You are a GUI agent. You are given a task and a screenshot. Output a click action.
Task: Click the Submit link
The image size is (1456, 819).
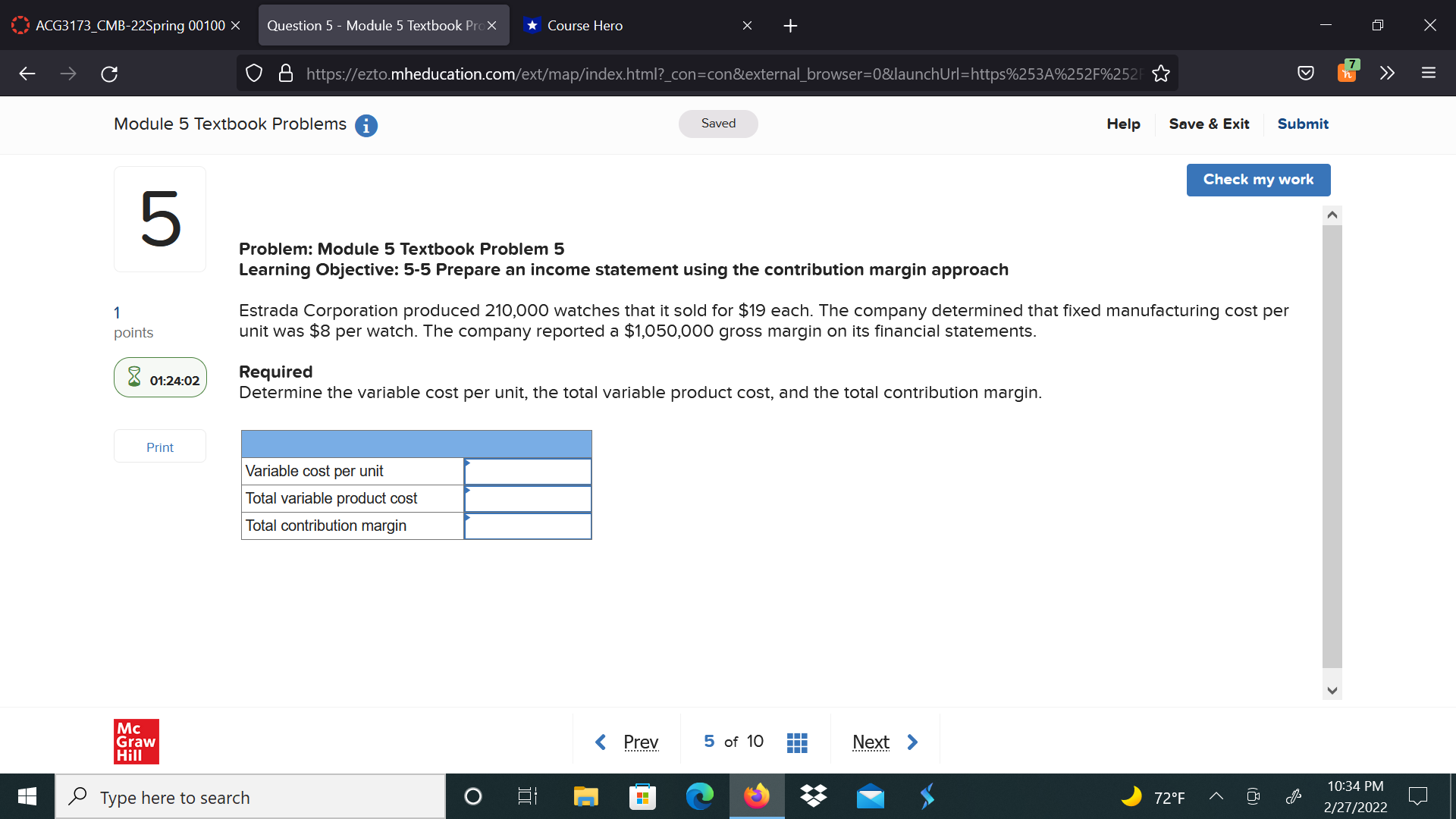point(1302,124)
